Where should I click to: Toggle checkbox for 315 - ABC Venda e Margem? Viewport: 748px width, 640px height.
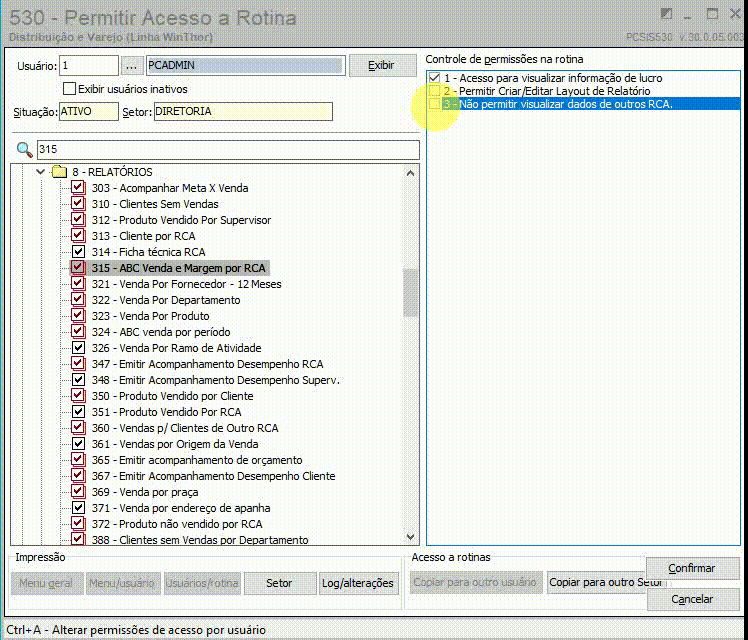click(78, 268)
